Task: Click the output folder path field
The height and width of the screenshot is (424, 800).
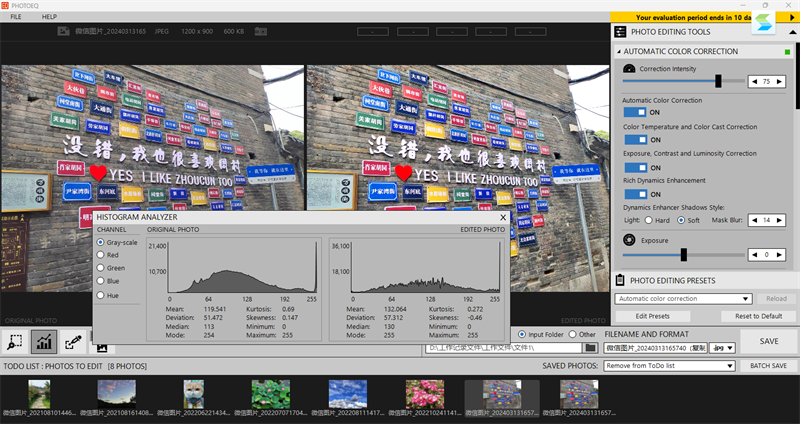Action: coord(504,348)
